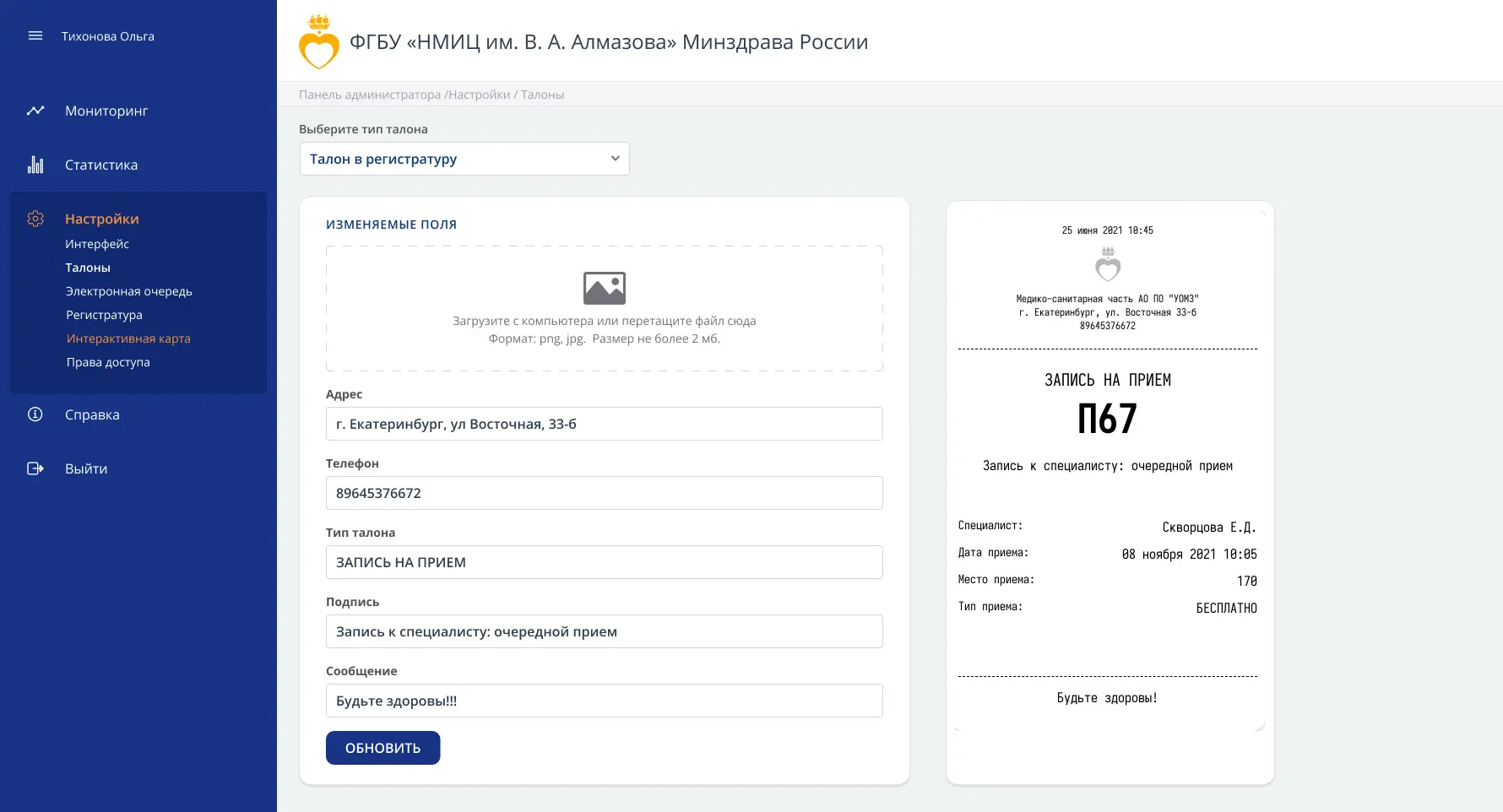Click appointment date 08 ноября 2021
The height and width of the screenshot is (812, 1503).
[1189, 555]
